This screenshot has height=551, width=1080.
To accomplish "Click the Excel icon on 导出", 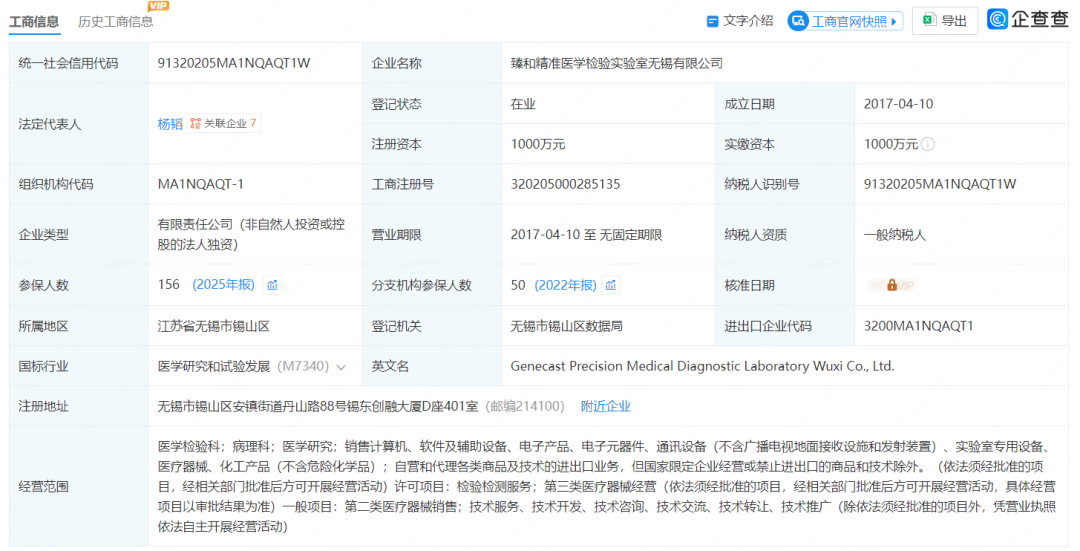I will 929,21.
